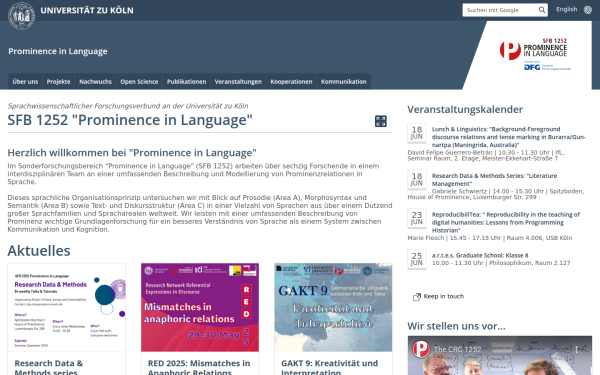Open the Research Data & Methods series news title
Image resolution: width=600 pixels, height=375 pixels.
click(49, 368)
